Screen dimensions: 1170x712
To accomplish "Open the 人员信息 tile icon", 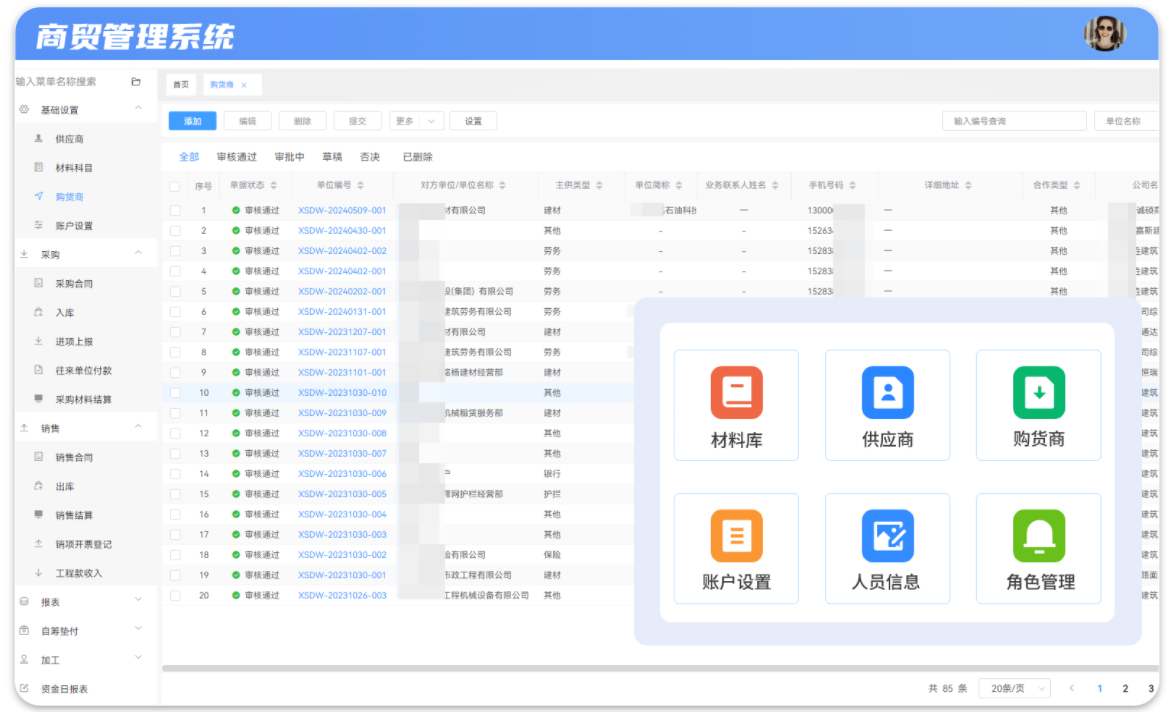I will (x=887, y=536).
